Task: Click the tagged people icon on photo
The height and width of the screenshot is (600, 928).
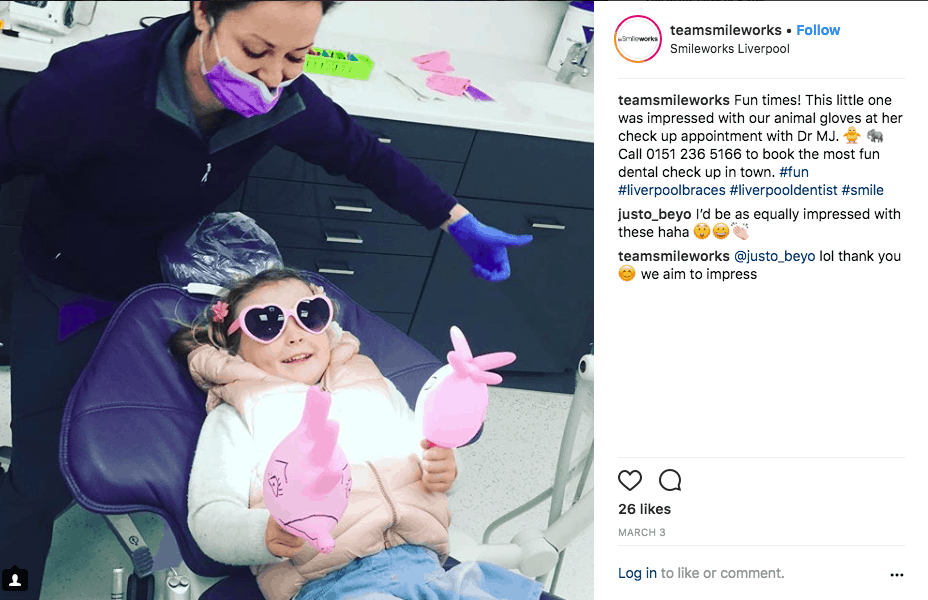Action: [x=15, y=579]
